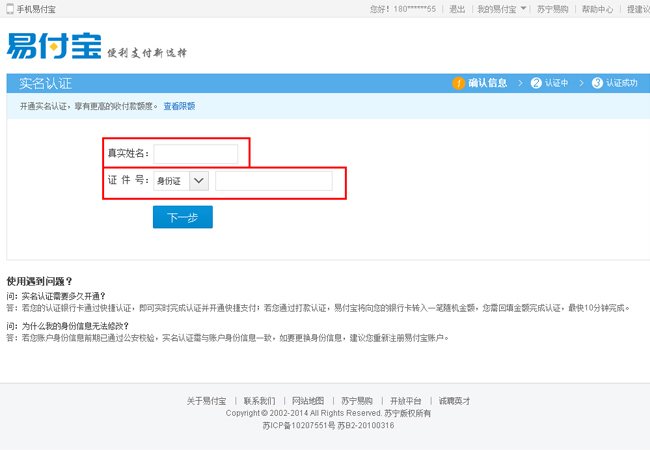Click the step 1 确认信息 indicator
This screenshot has height=450, width=650.
coord(480,83)
